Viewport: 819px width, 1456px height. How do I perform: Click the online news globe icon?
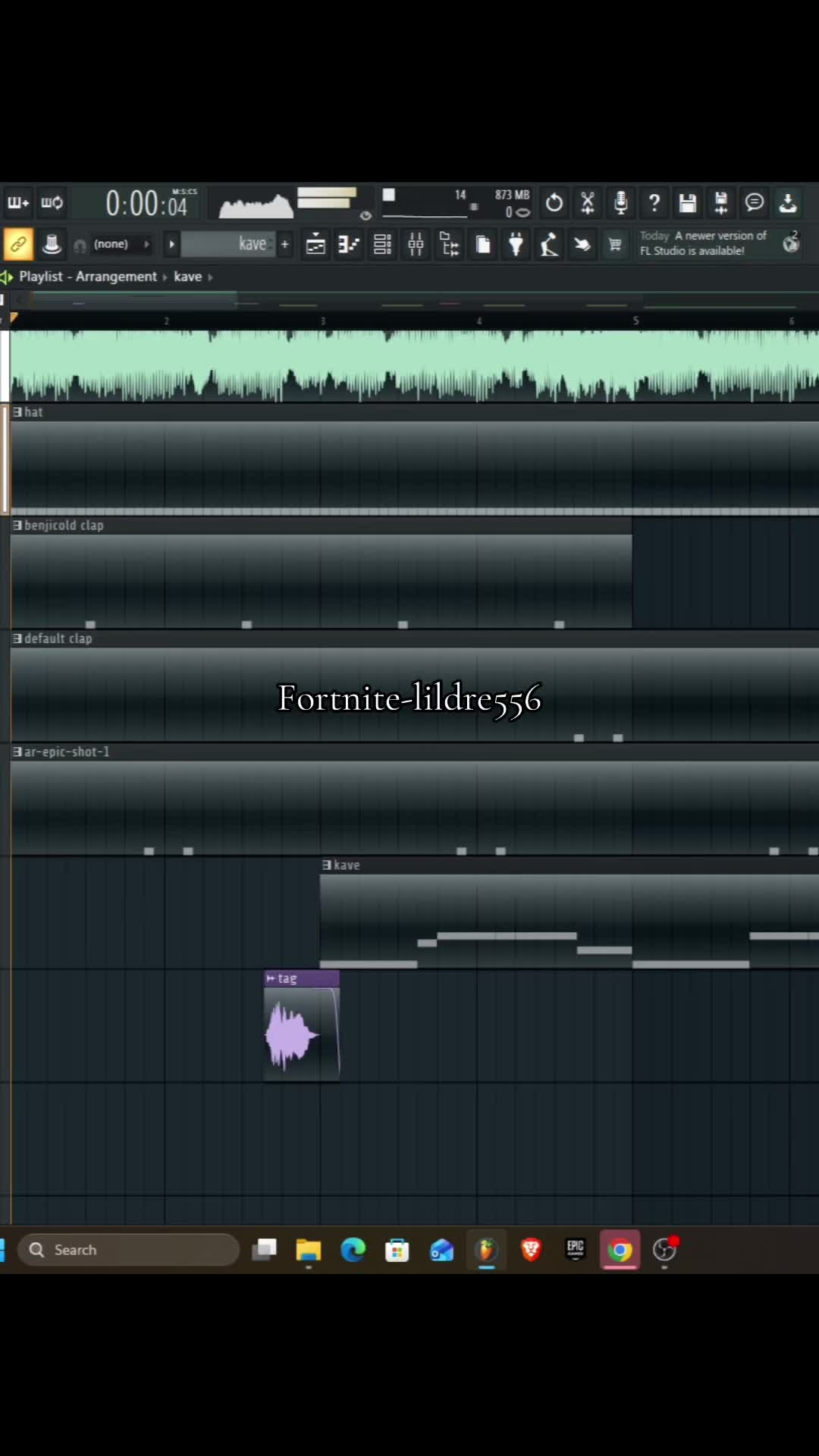(x=791, y=243)
